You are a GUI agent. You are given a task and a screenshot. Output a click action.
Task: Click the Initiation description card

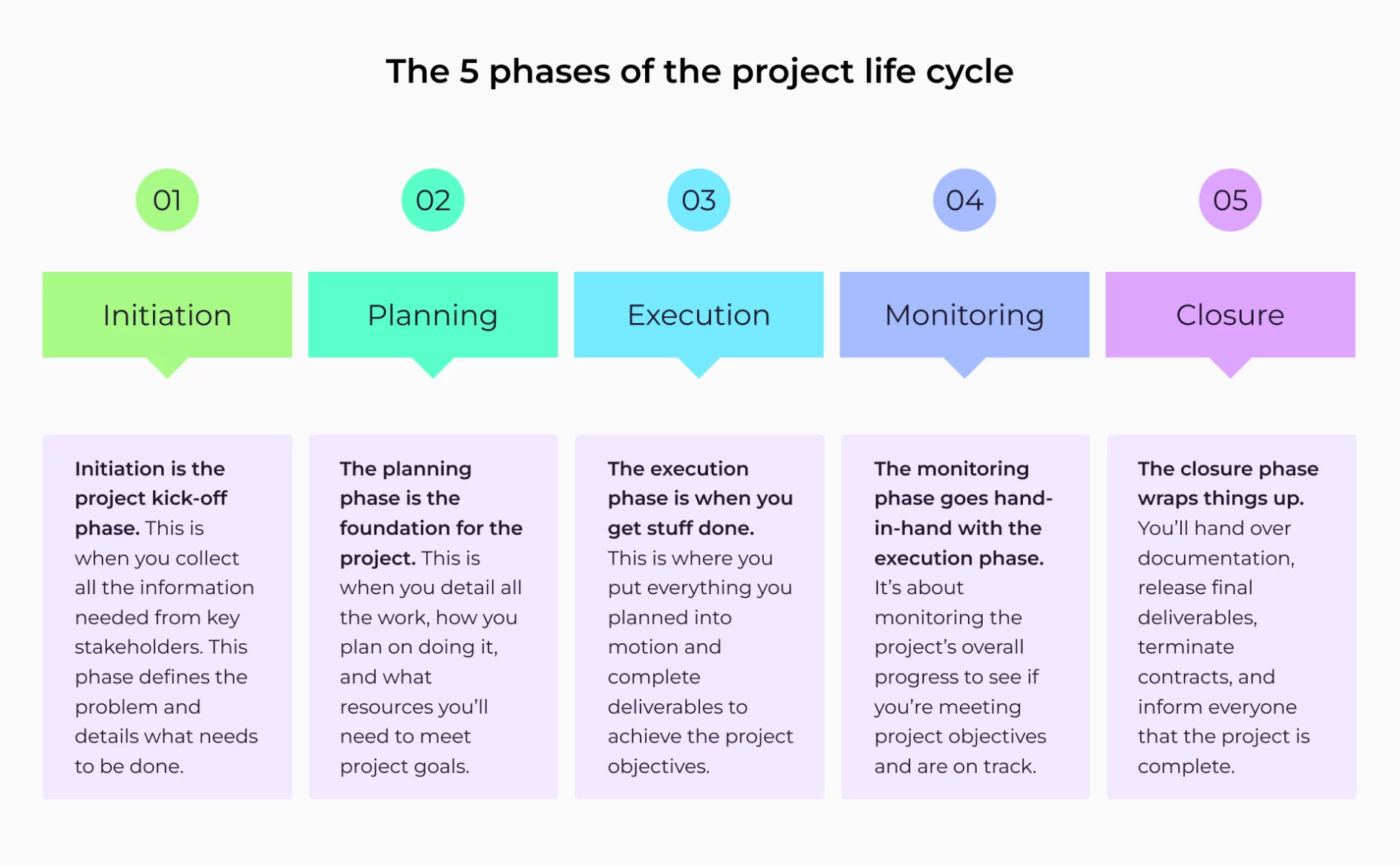(x=167, y=616)
